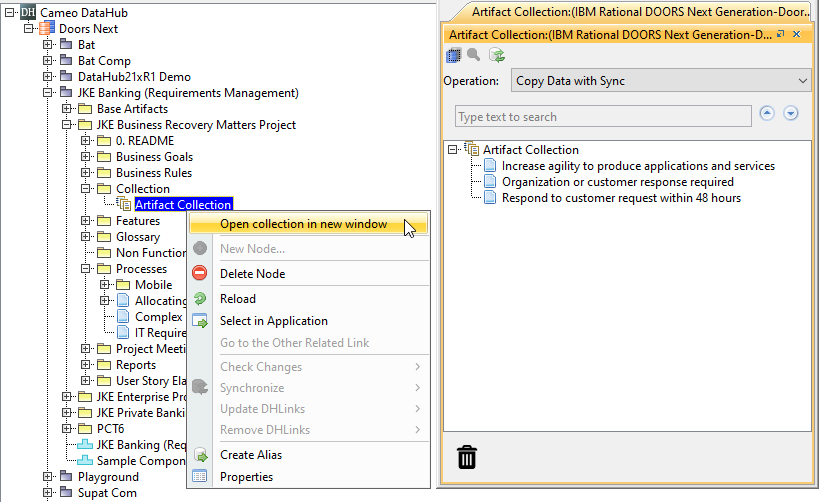Select the JKE Business Recovery Matters Project folder
Viewport: 822px width, 504px height.
pyautogui.click(x=196, y=125)
